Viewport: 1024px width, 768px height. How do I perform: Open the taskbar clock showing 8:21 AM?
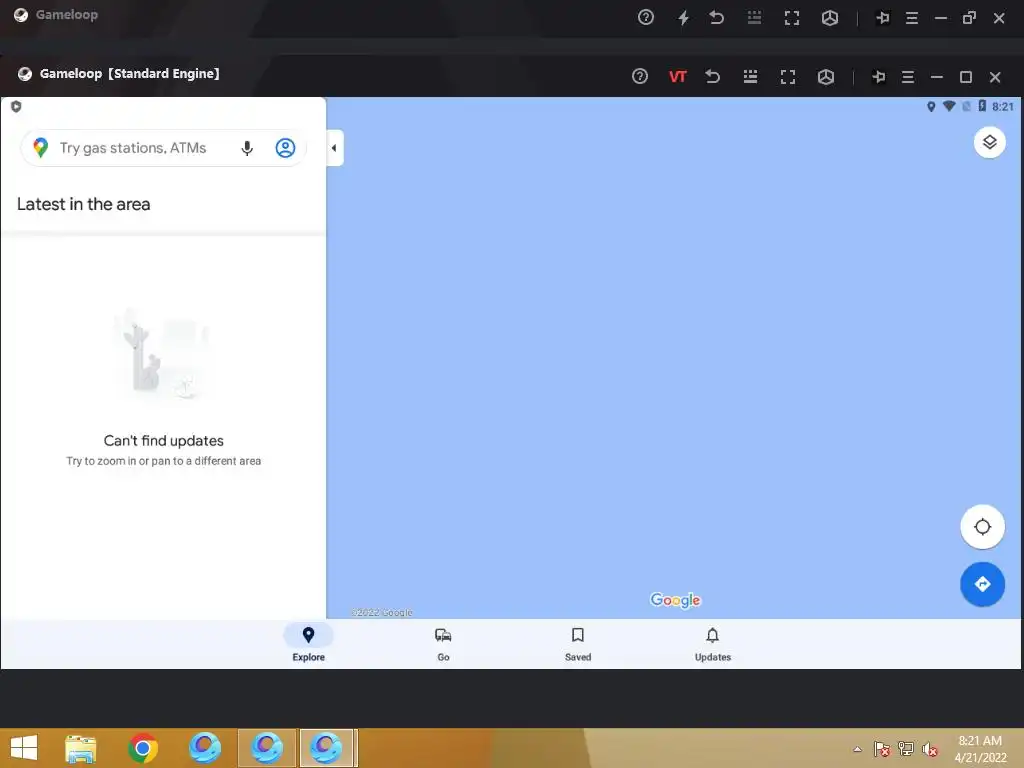[x=980, y=749]
